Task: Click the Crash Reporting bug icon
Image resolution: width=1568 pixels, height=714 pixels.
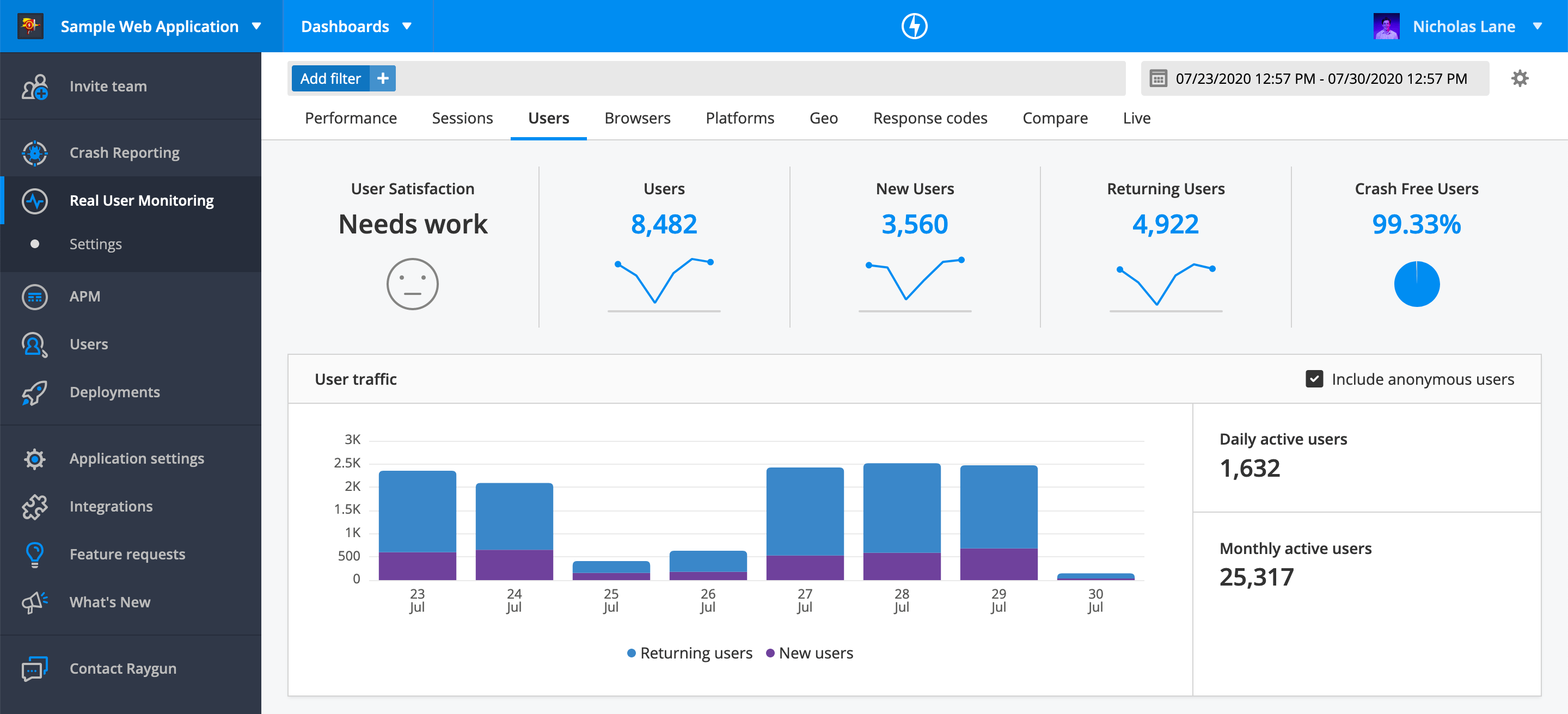Action: point(35,153)
